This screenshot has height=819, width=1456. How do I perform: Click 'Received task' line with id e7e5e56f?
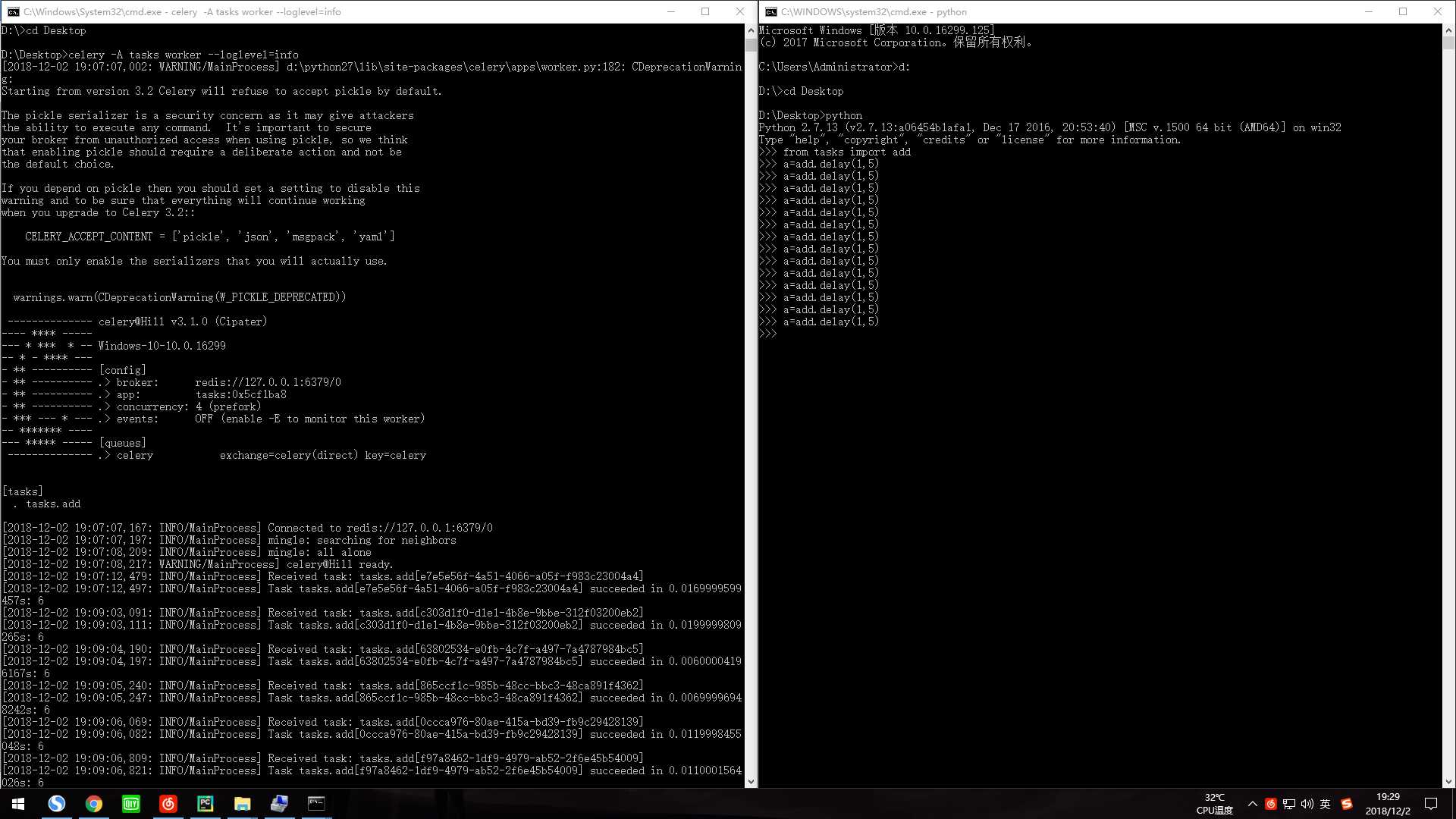[x=323, y=576]
